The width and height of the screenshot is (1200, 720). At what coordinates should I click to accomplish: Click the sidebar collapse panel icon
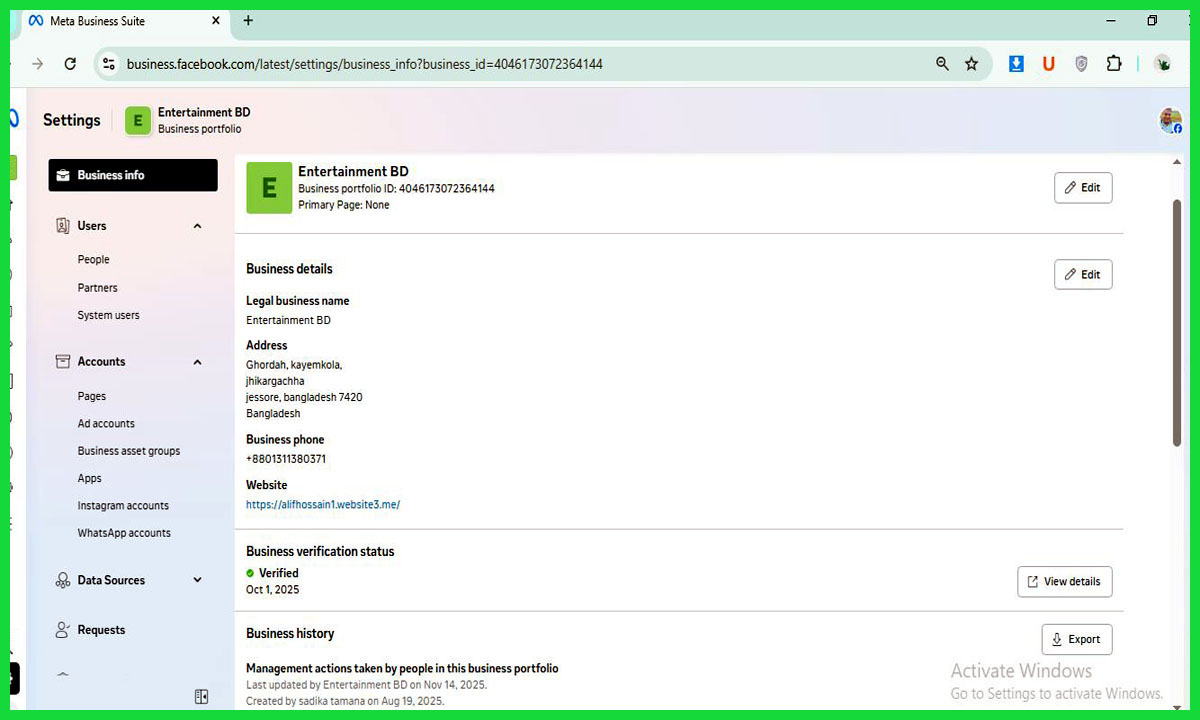pyautogui.click(x=201, y=696)
